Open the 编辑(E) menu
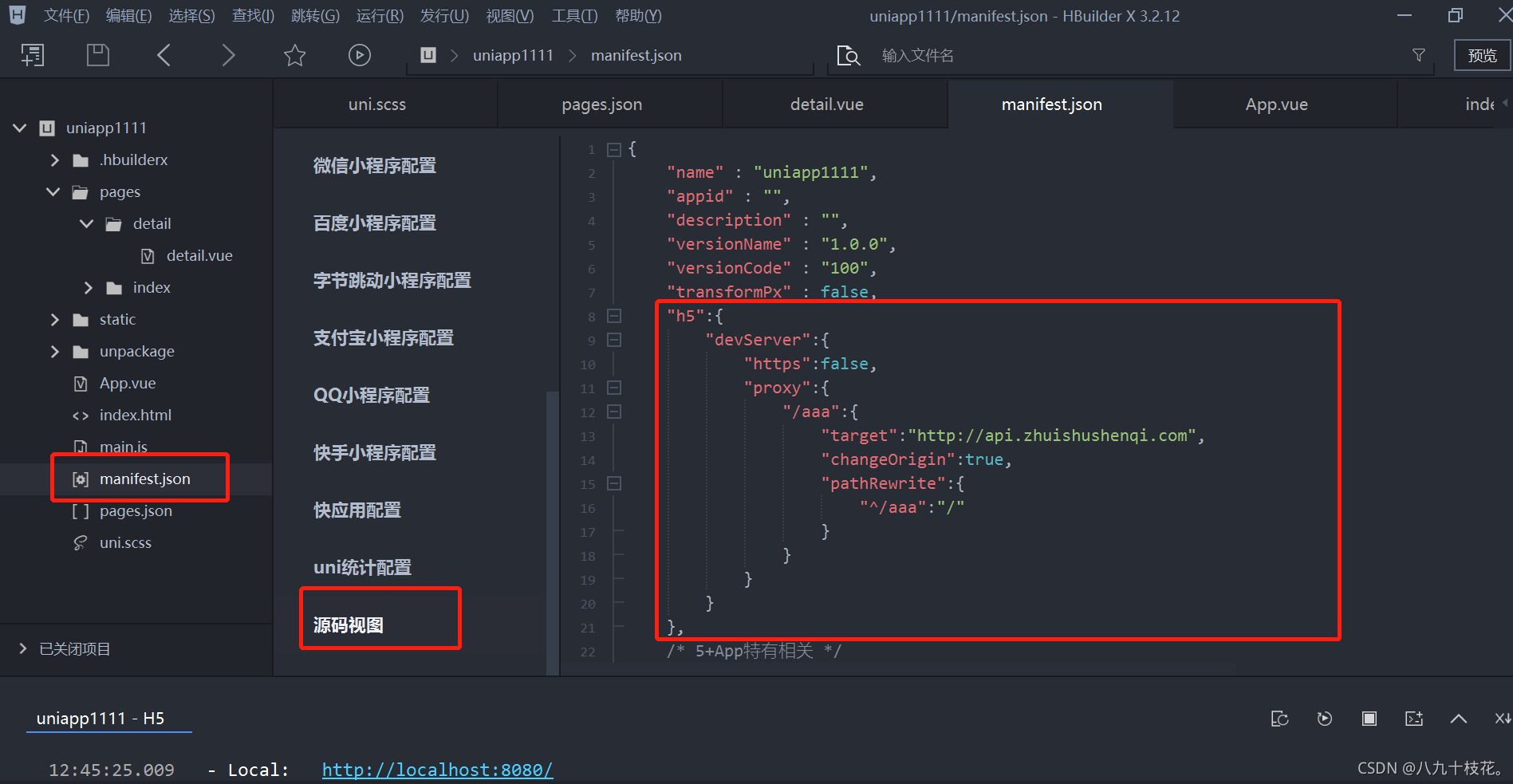The height and width of the screenshot is (784, 1513). [128, 16]
